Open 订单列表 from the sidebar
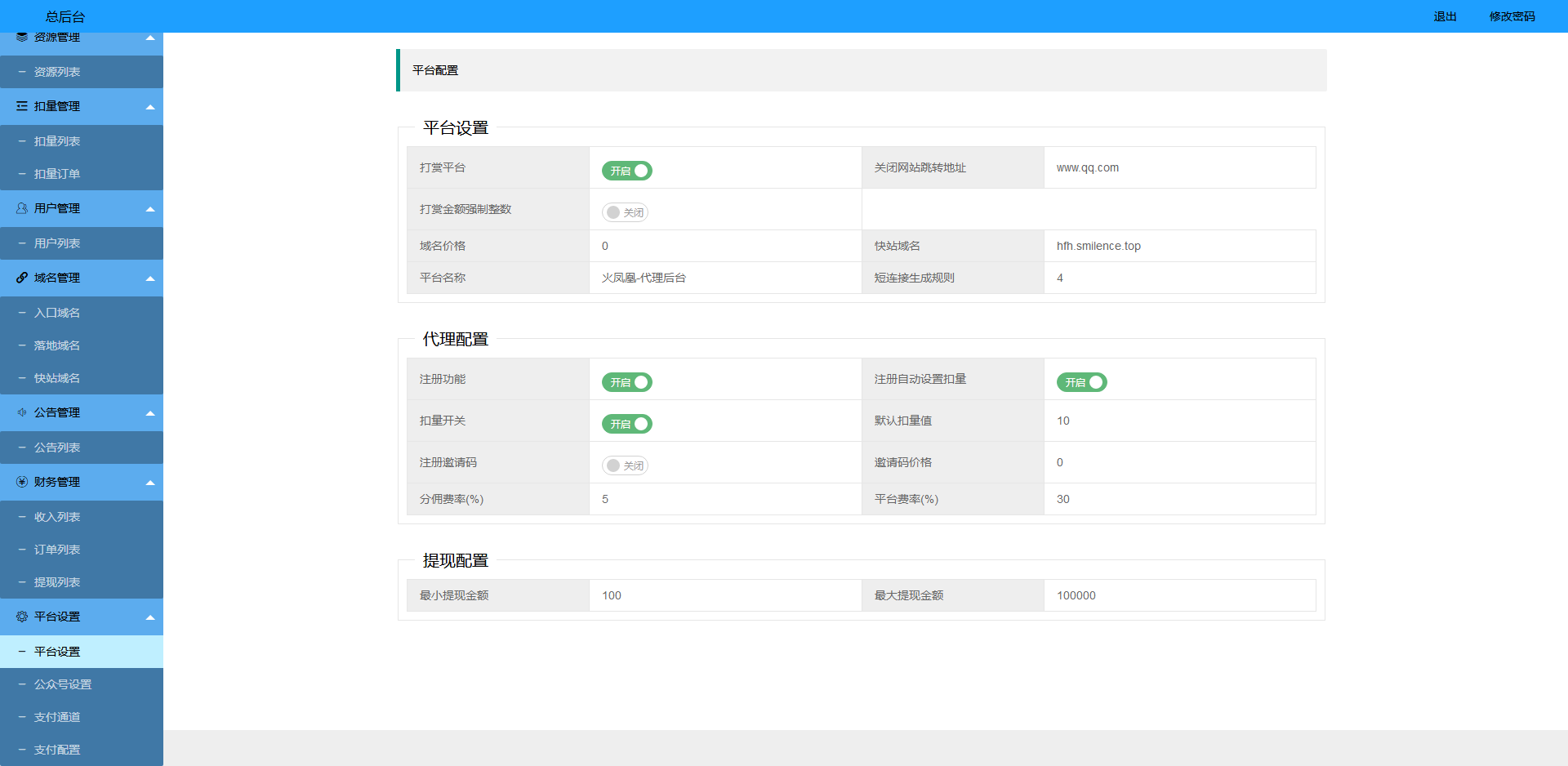The height and width of the screenshot is (766, 1568). pos(57,549)
